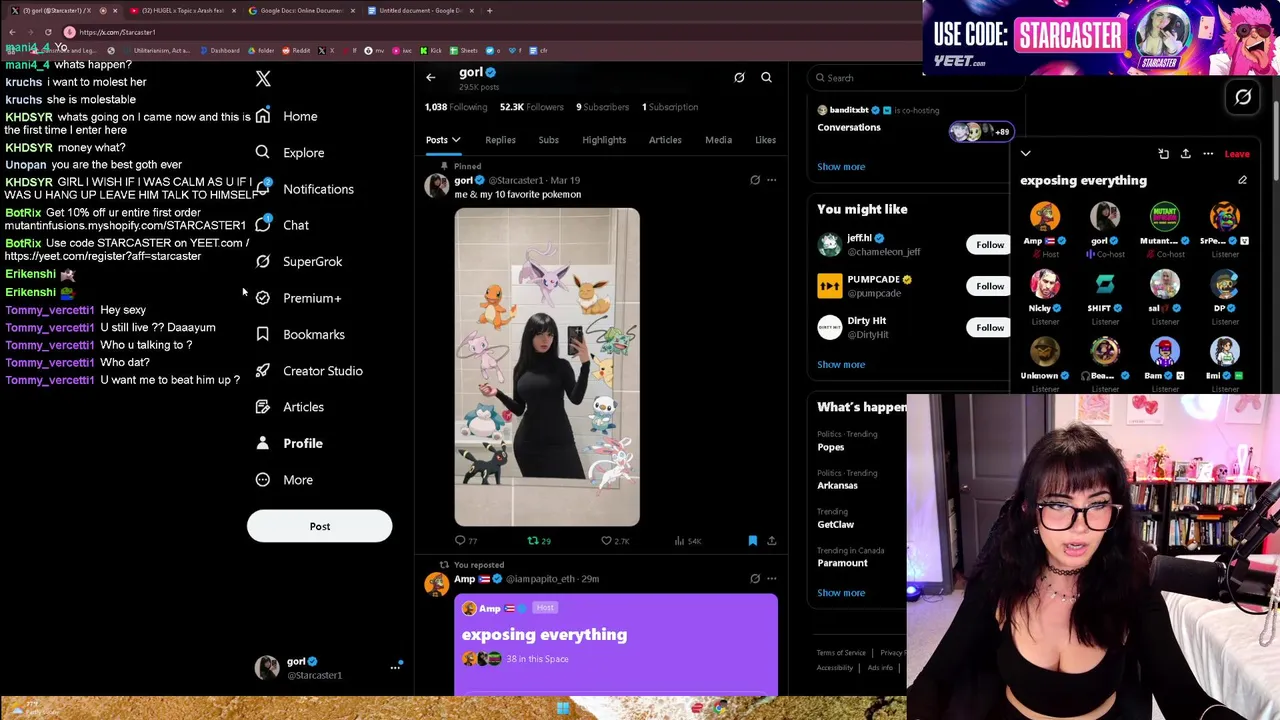Click the white Post button
This screenshot has height=720, width=1280.
pos(320,526)
